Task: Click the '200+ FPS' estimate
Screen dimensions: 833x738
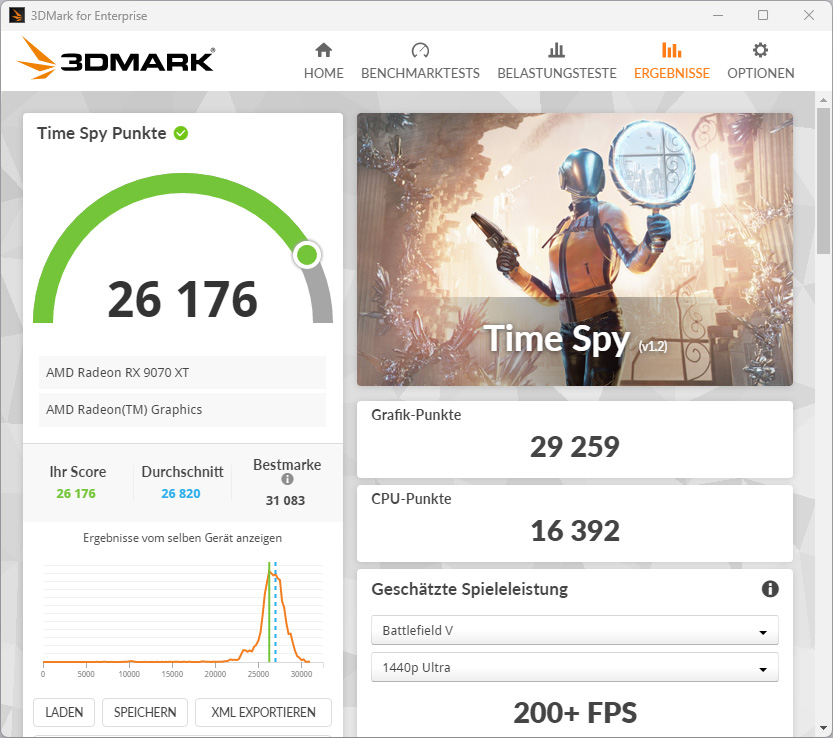Action: point(575,712)
